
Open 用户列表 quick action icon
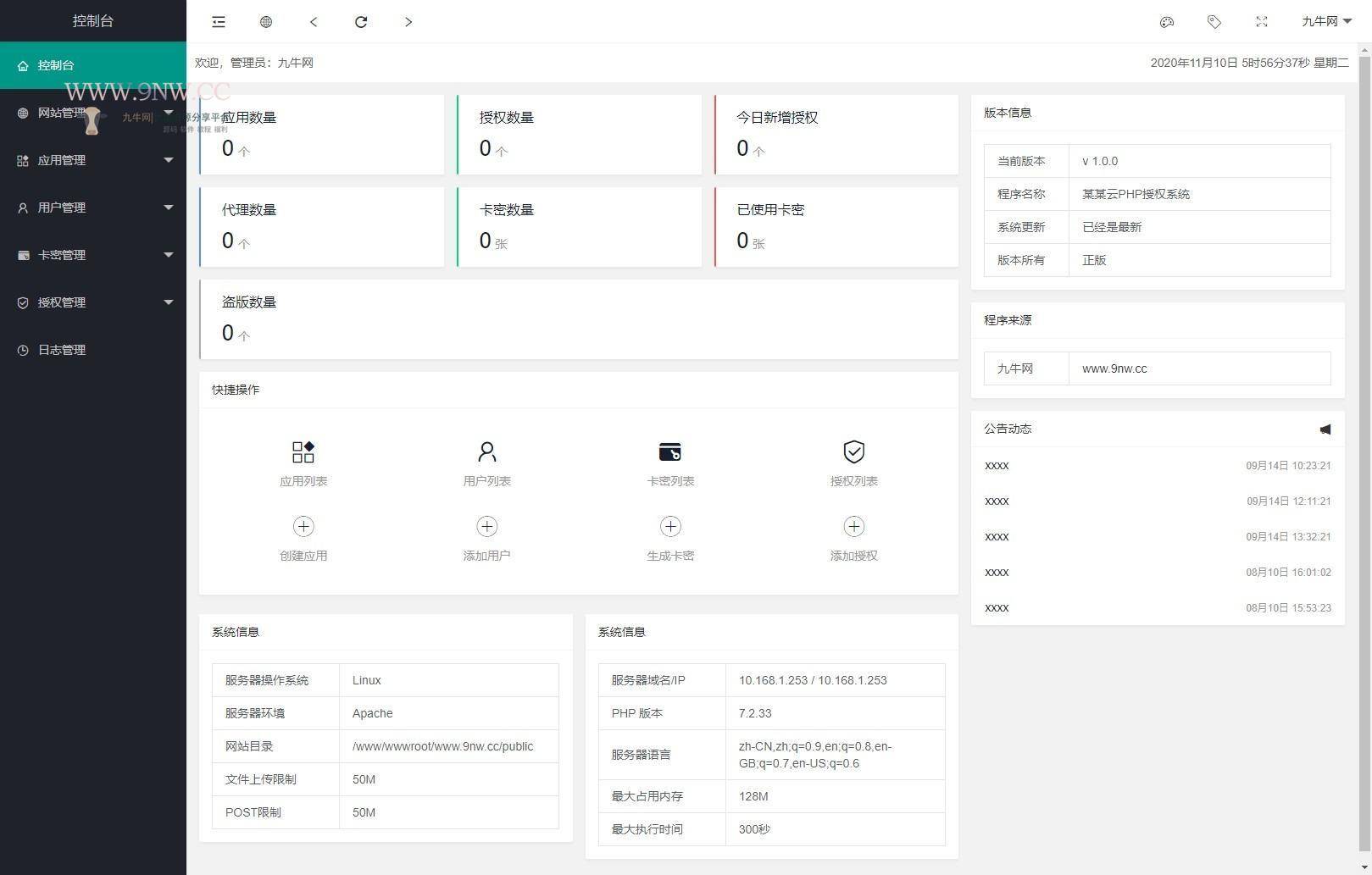[x=486, y=451]
